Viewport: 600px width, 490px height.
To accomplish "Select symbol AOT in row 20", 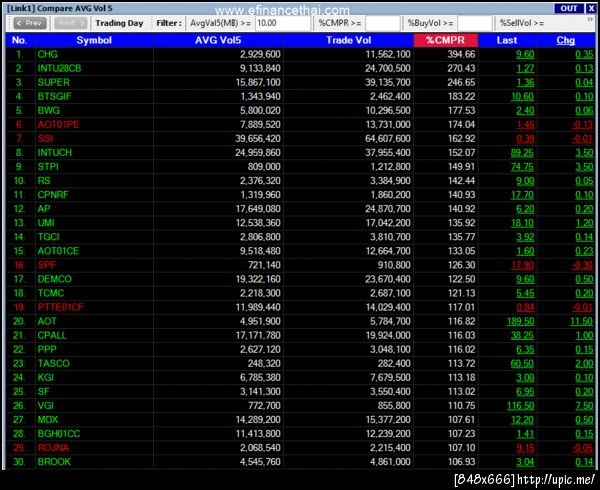I will (47, 321).
